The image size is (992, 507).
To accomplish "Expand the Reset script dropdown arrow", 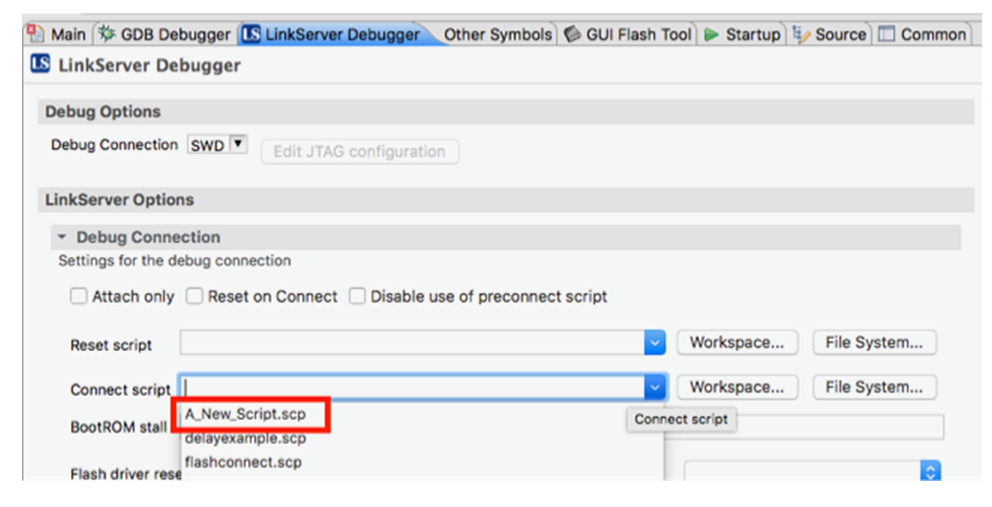I will 654,343.
